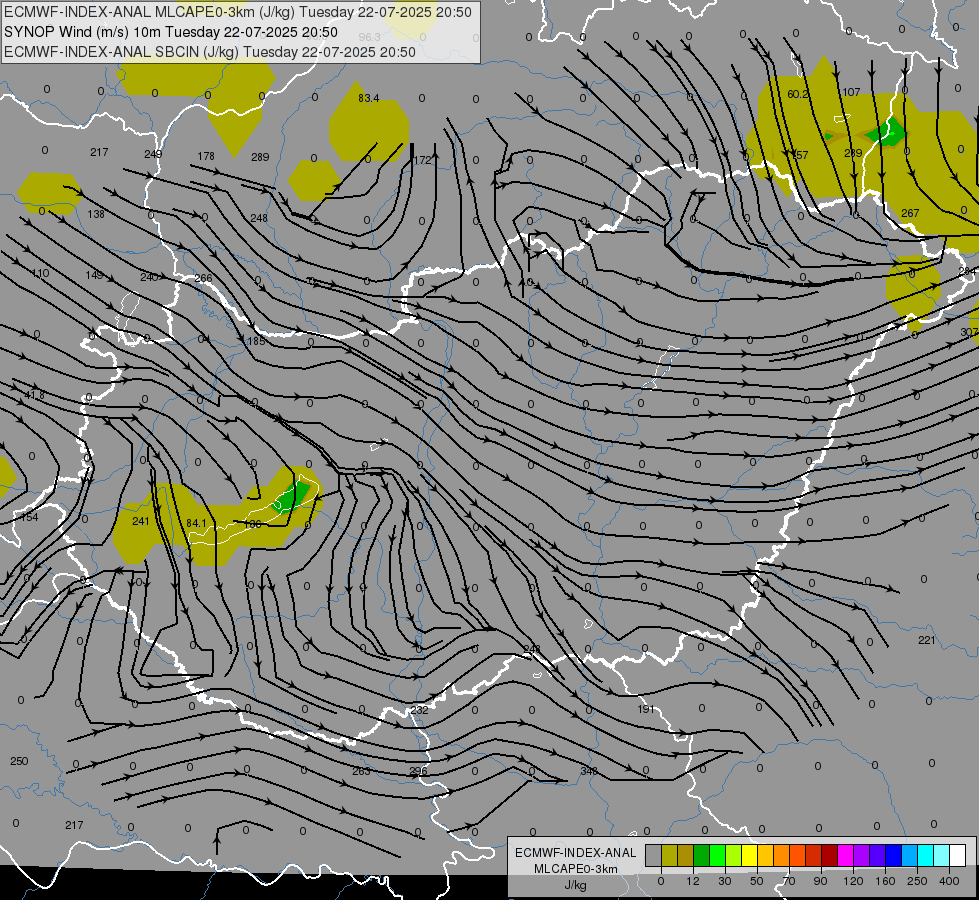Screen dimensions: 979x900
Task: Click the map value '348'
Action: click(x=589, y=771)
